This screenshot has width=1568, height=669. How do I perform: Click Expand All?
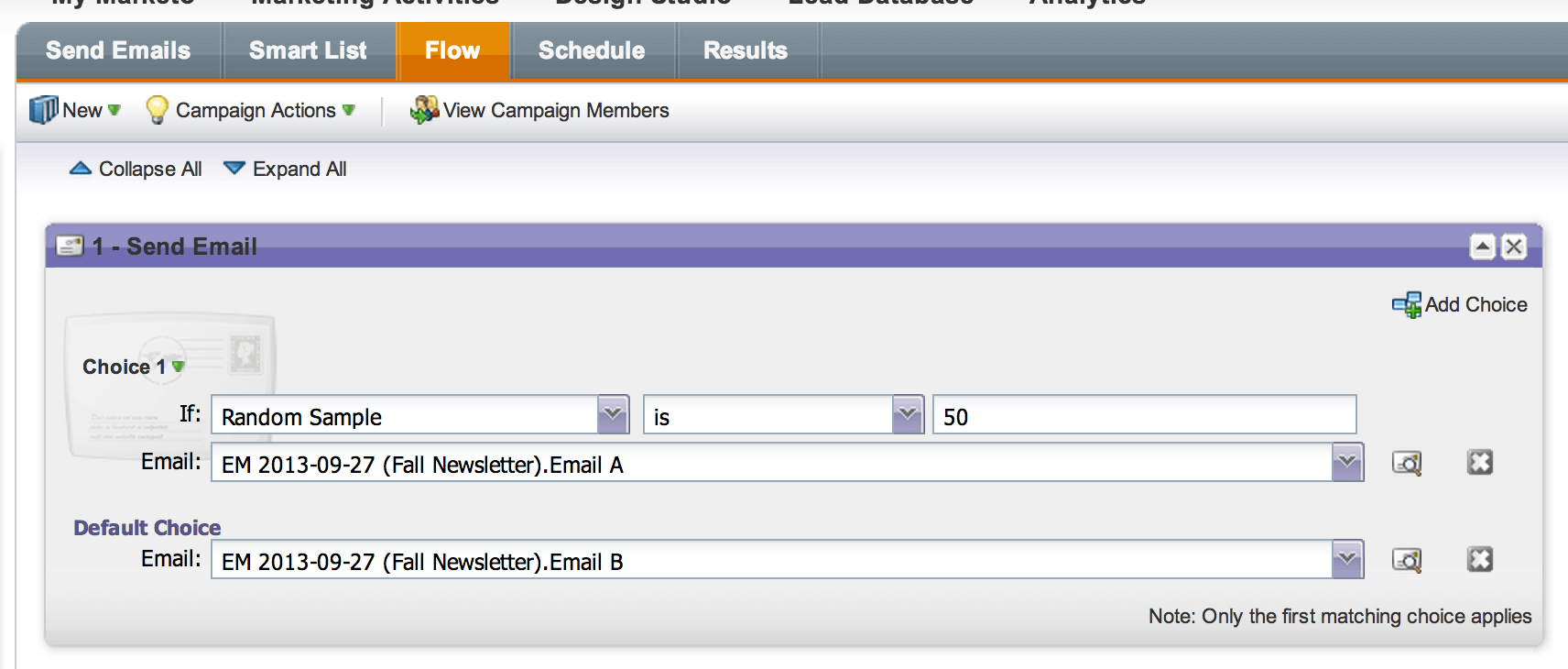tap(286, 170)
